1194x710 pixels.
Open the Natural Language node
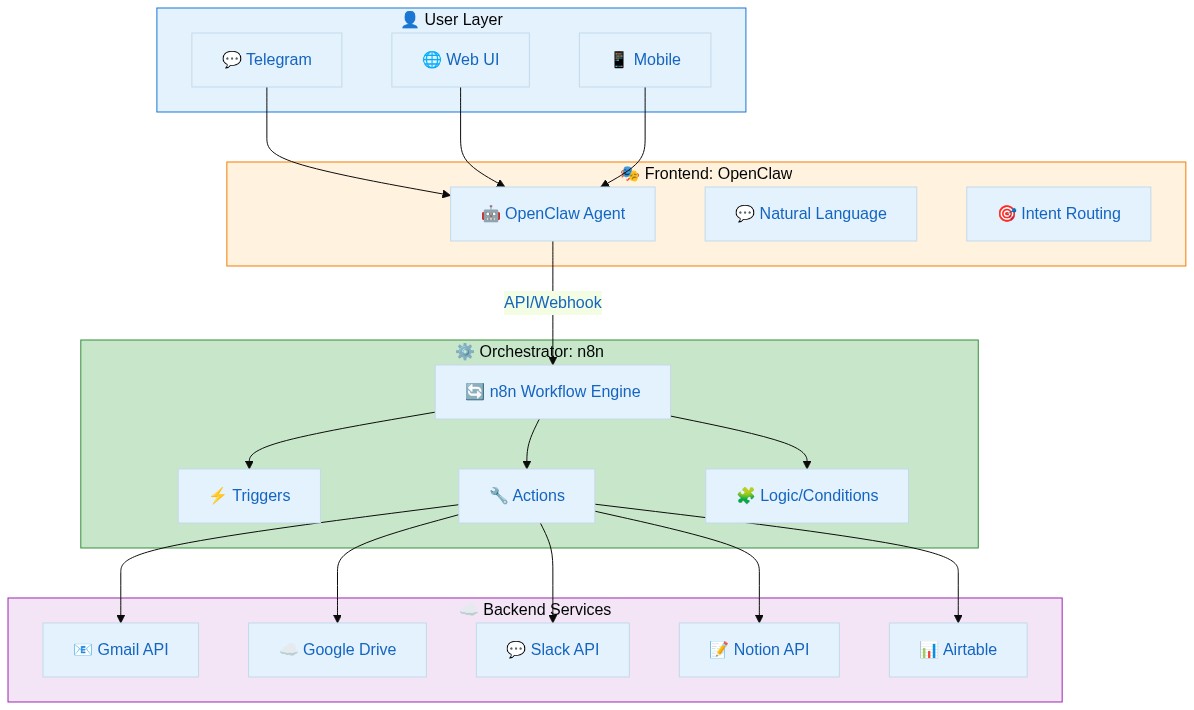tap(811, 213)
